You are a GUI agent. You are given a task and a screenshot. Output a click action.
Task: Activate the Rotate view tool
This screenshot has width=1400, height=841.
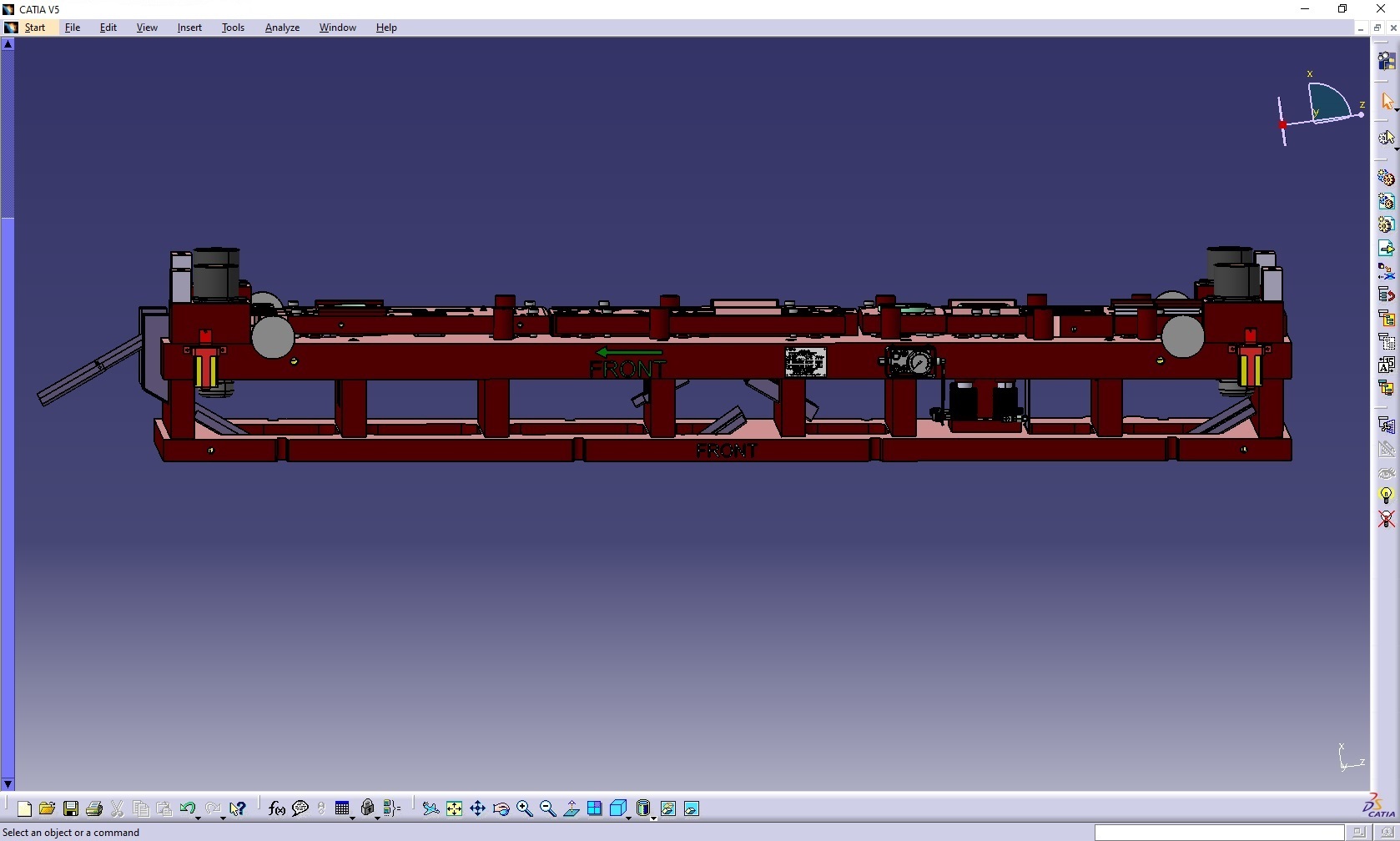(501, 808)
